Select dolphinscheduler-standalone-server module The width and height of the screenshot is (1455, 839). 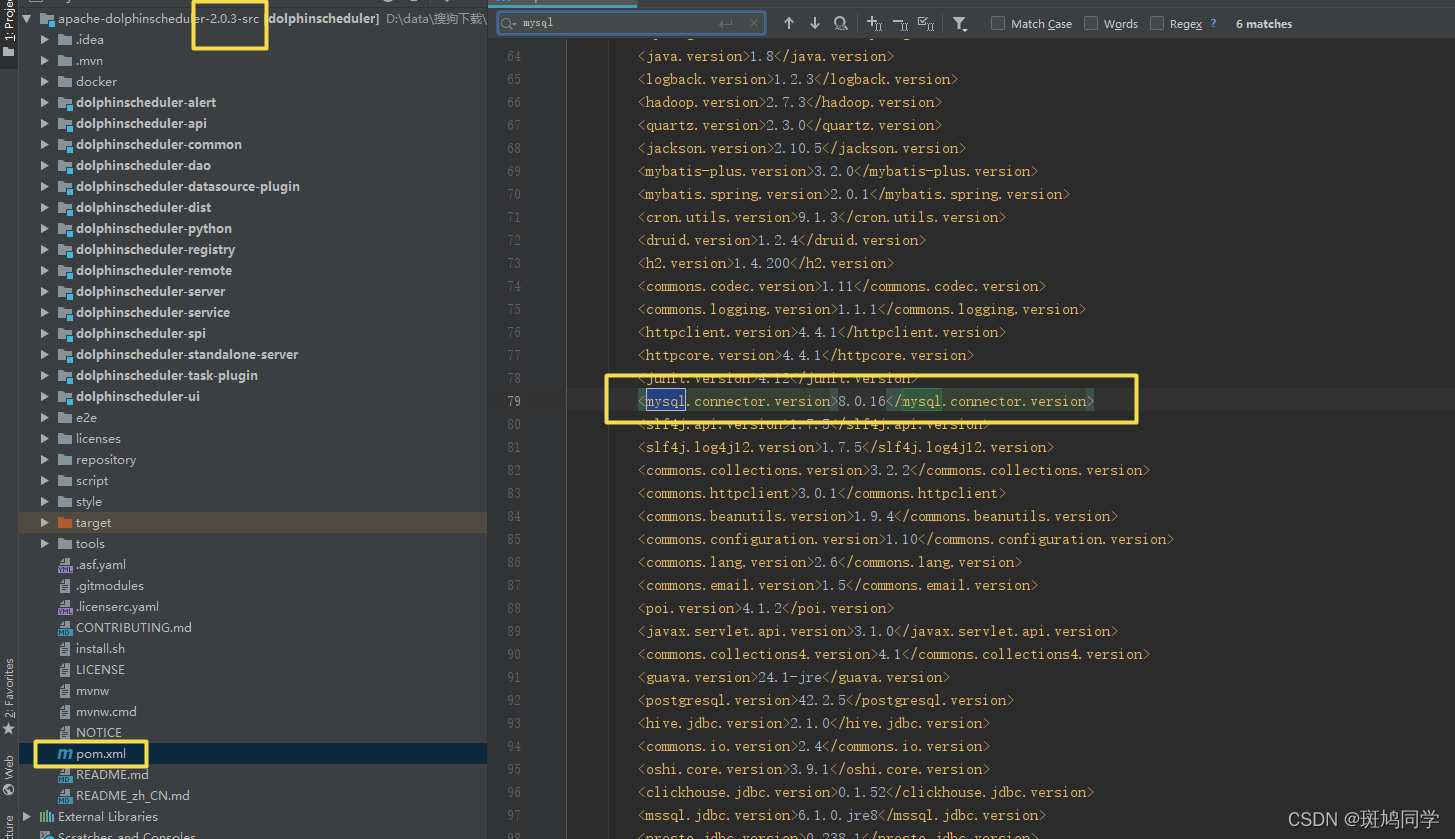(x=186, y=355)
